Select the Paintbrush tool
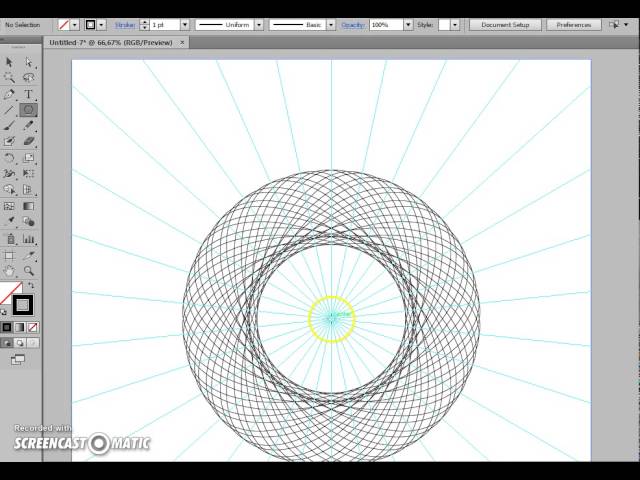This screenshot has width=640, height=480. click(x=9, y=126)
